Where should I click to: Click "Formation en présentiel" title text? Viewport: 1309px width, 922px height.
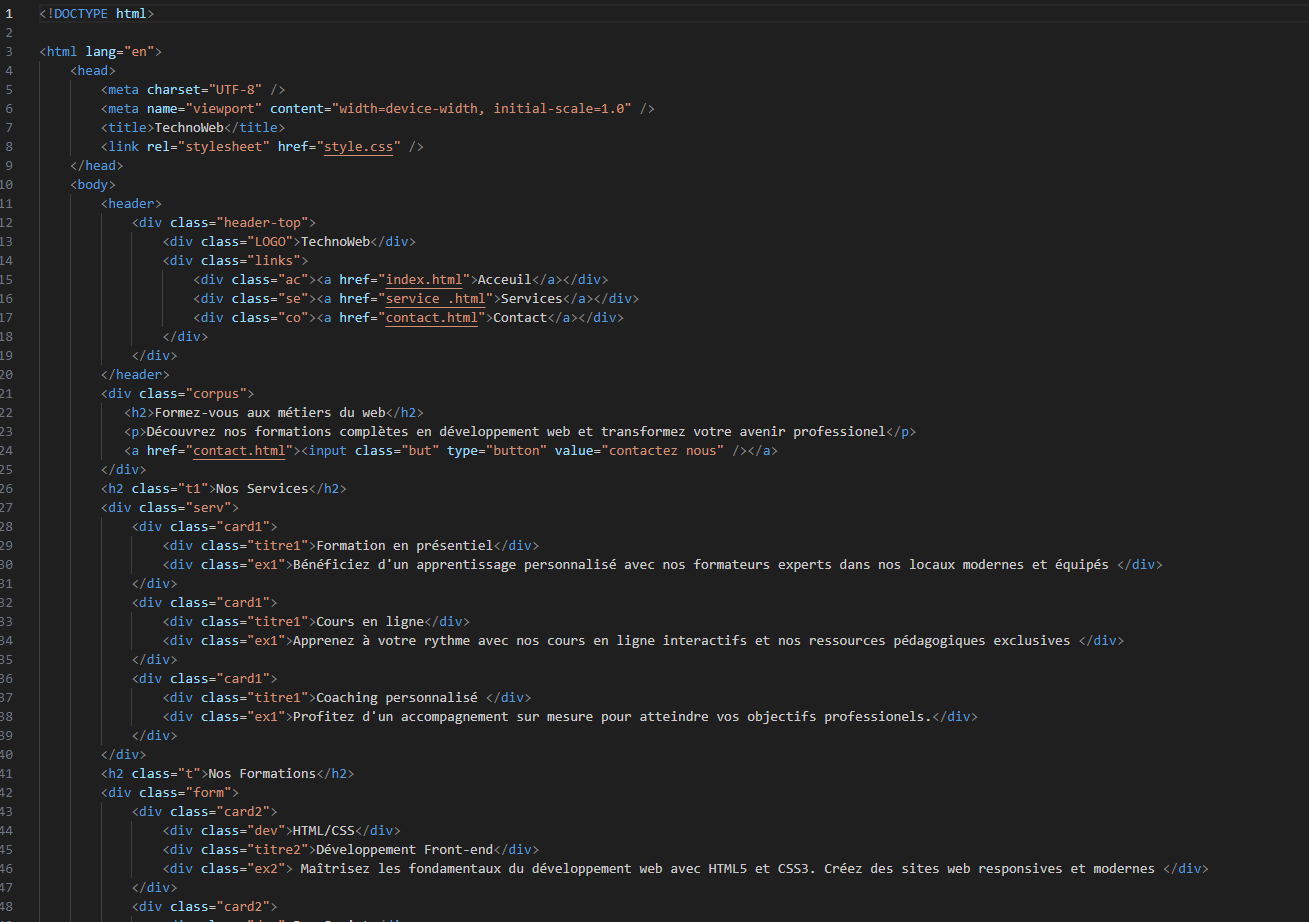point(405,545)
